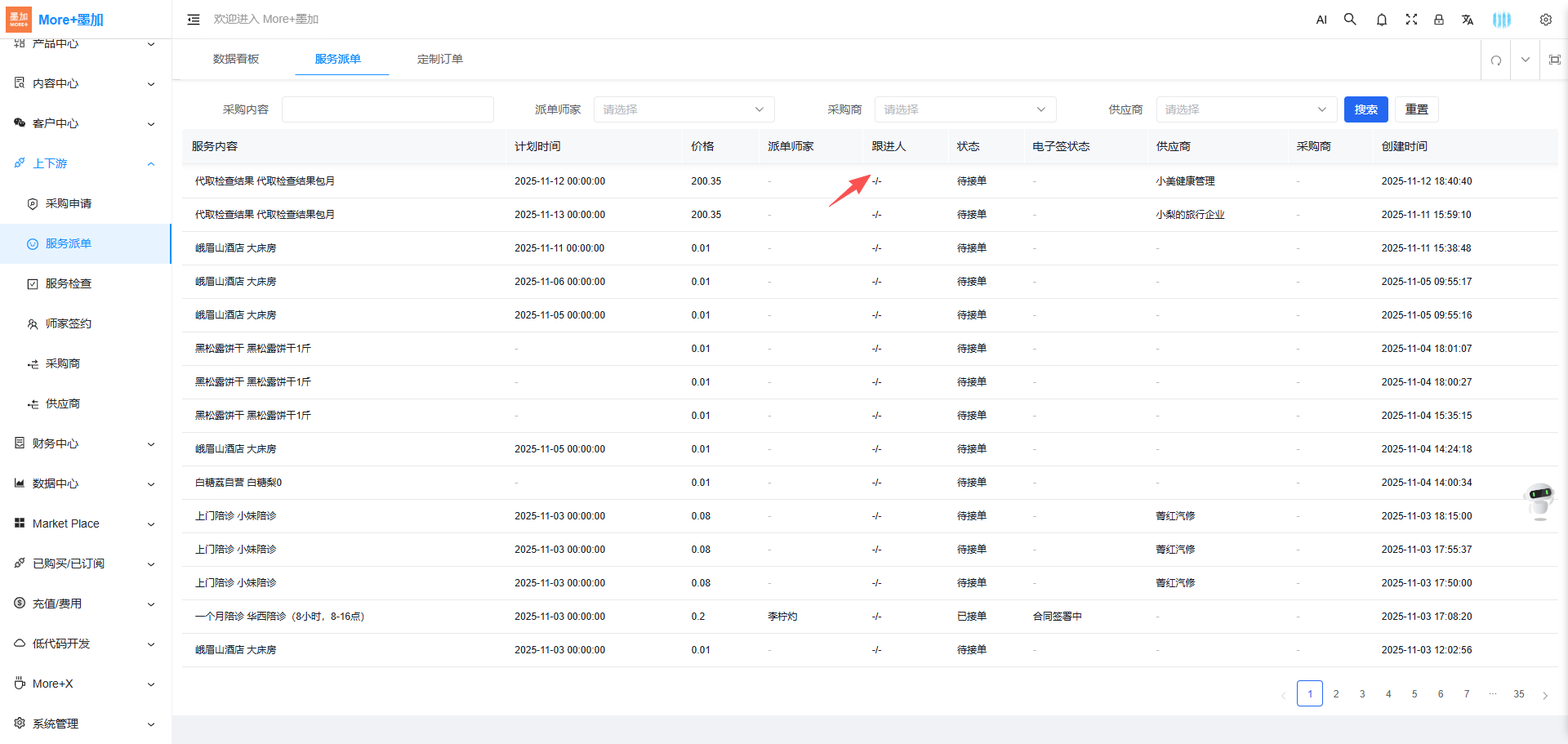Open the settings gear icon
The height and width of the screenshot is (744, 1568).
1545,20
